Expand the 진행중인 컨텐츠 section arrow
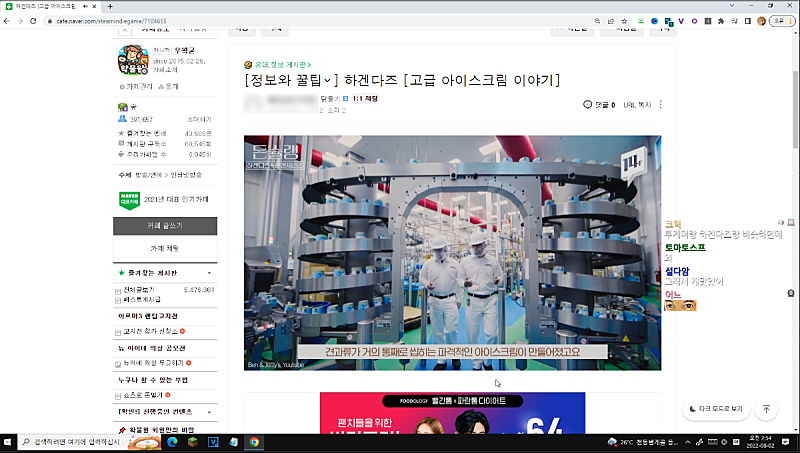 [x=209, y=412]
